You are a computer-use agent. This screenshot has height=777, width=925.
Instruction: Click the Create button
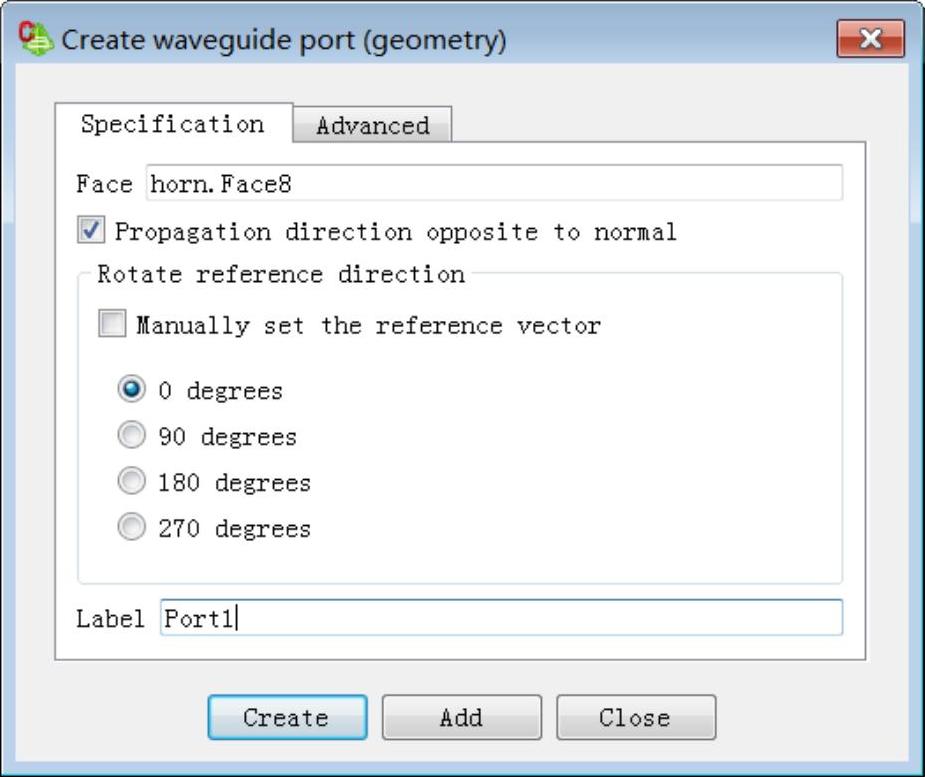pos(287,717)
